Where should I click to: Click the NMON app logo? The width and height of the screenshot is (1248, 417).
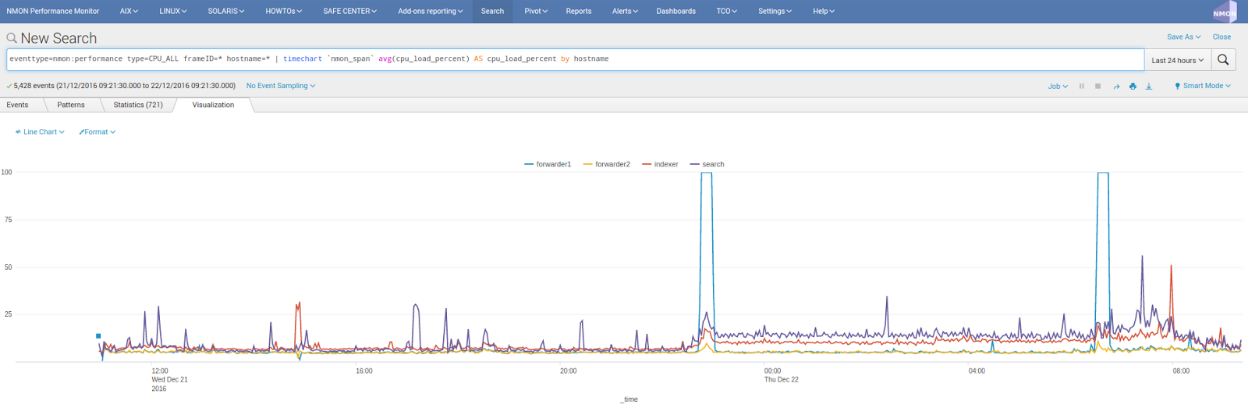click(1225, 11)
